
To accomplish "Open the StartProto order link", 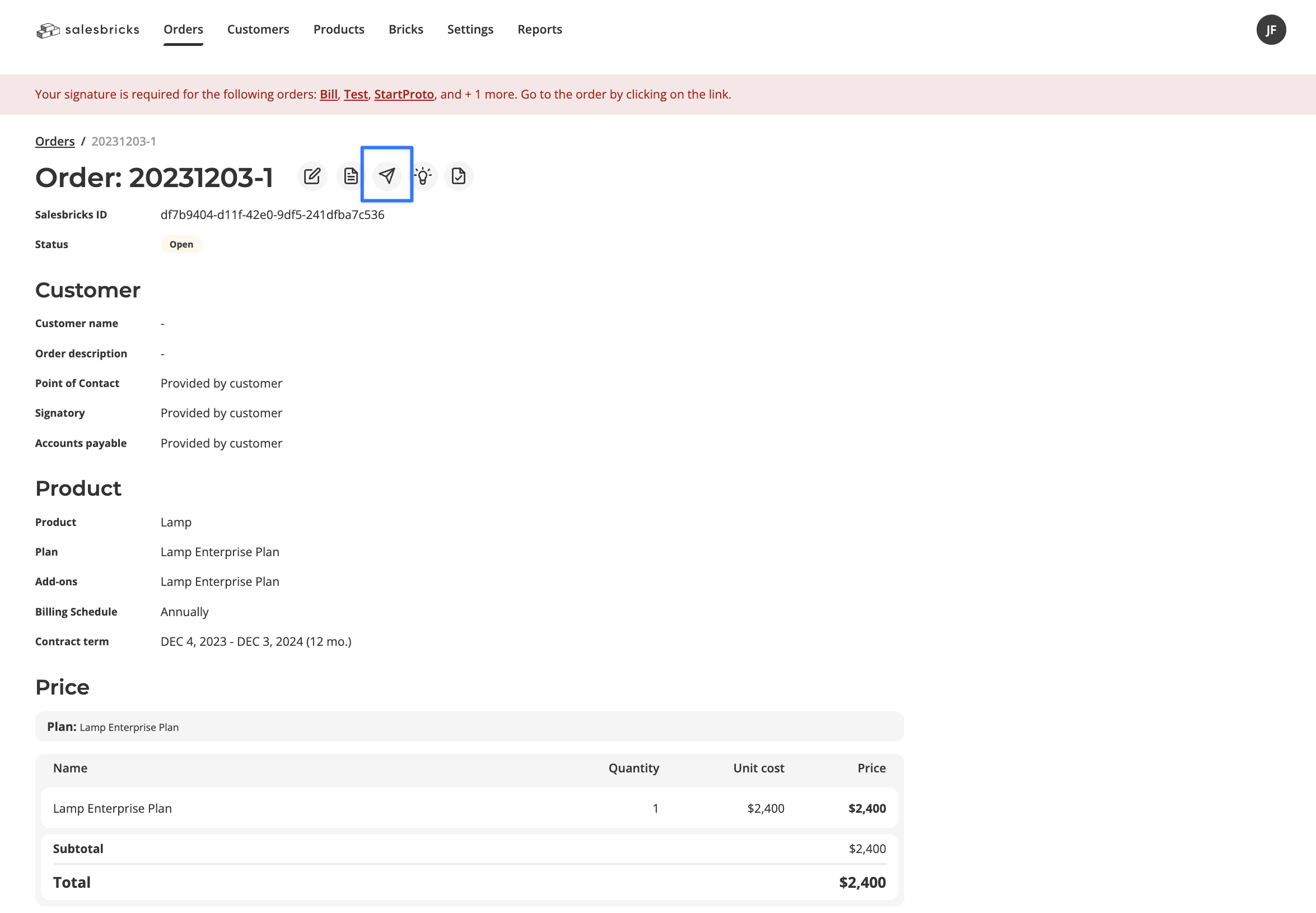I will pyautogui.click(x=404, y=95).
